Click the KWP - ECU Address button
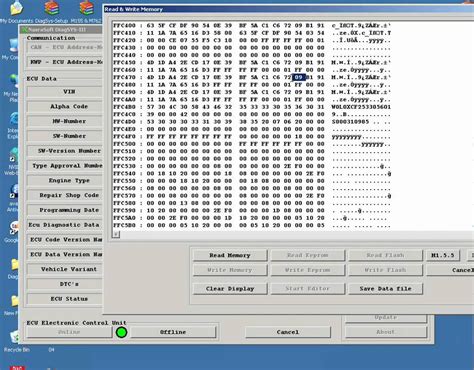 [x=65, y=62]
